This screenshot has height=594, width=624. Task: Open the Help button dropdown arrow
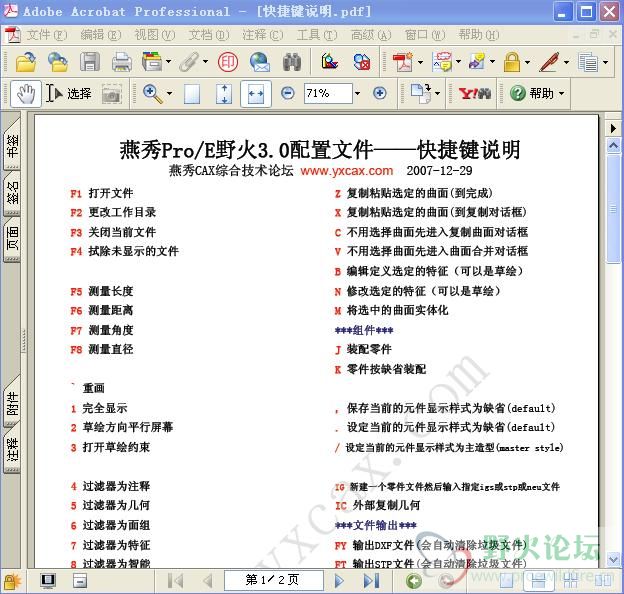pyautogui.click(x=562, y=93)
